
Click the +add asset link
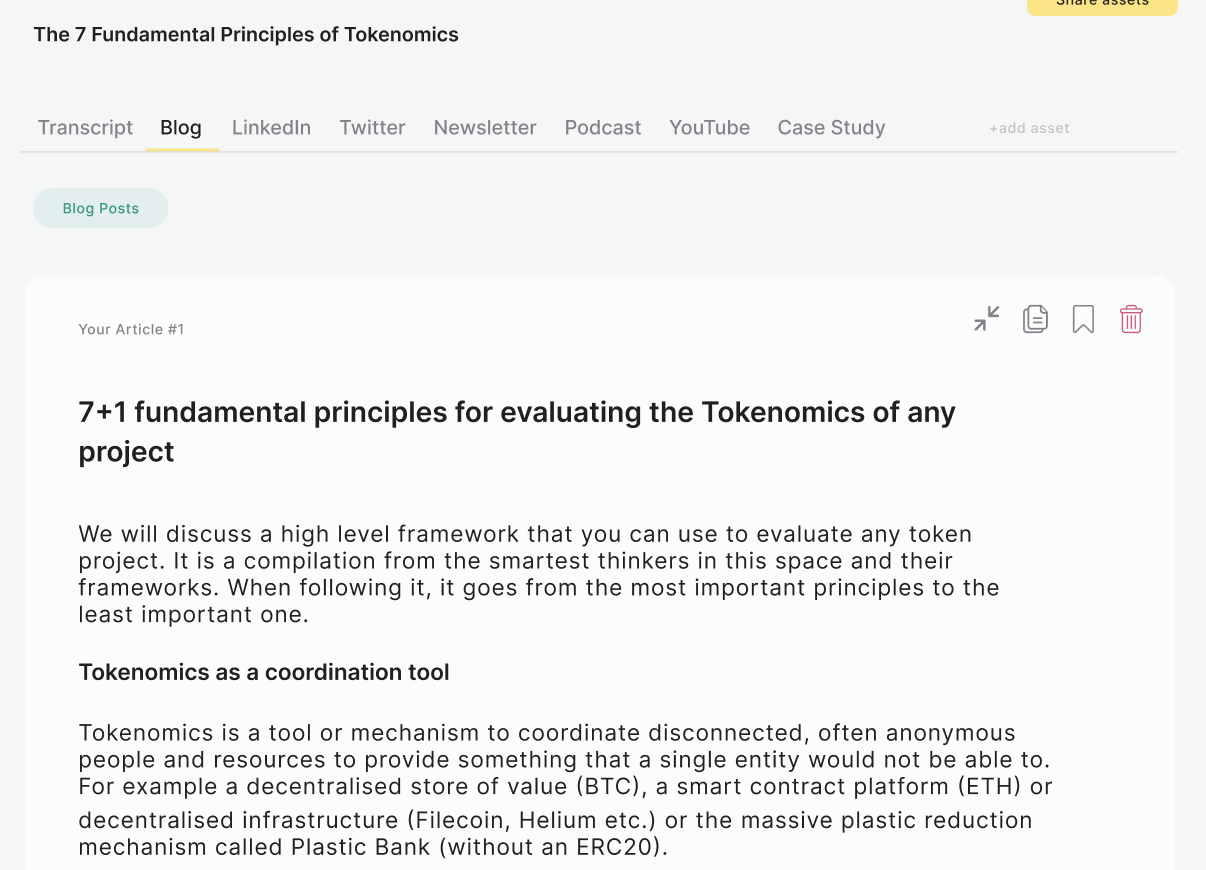click(1029, 129)
